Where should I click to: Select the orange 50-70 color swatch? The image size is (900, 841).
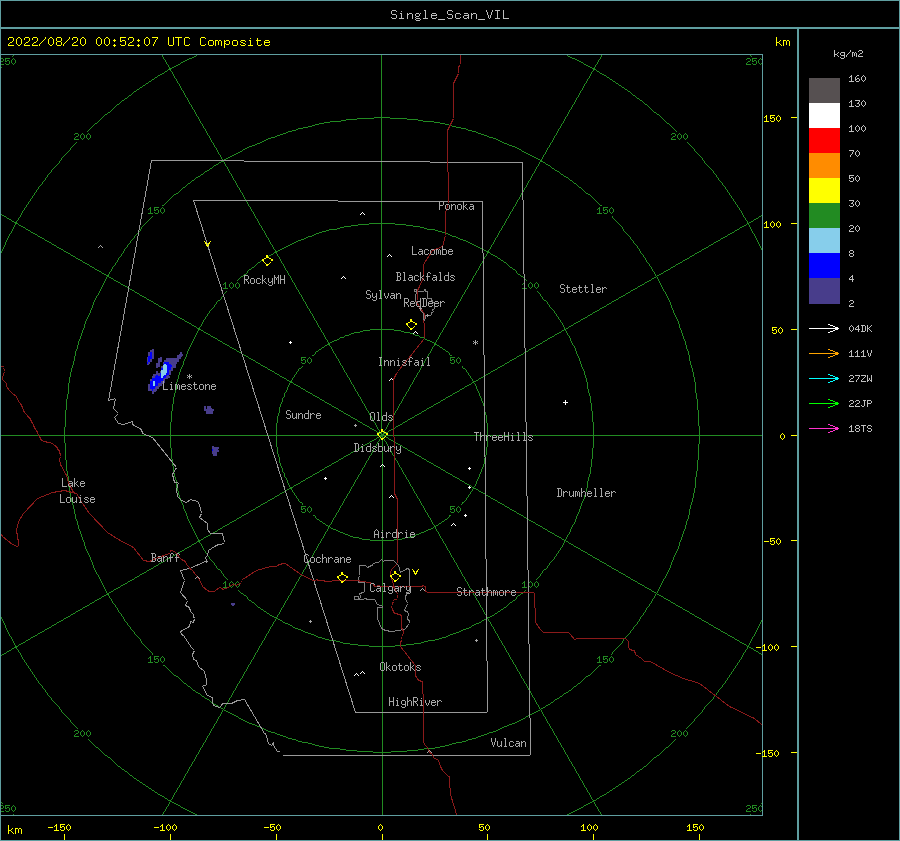tap(824, 165)
